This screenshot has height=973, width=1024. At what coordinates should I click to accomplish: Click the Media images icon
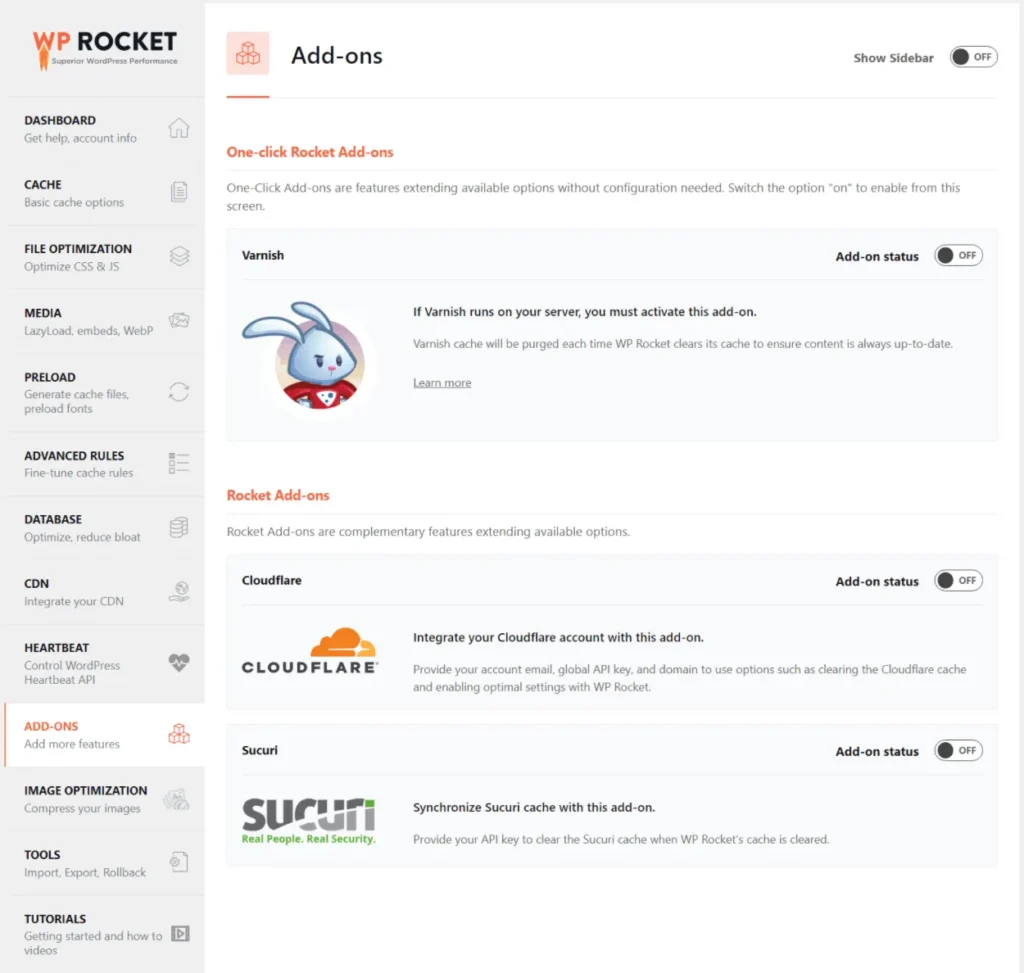pyautogui.click(x=179, y=320)
